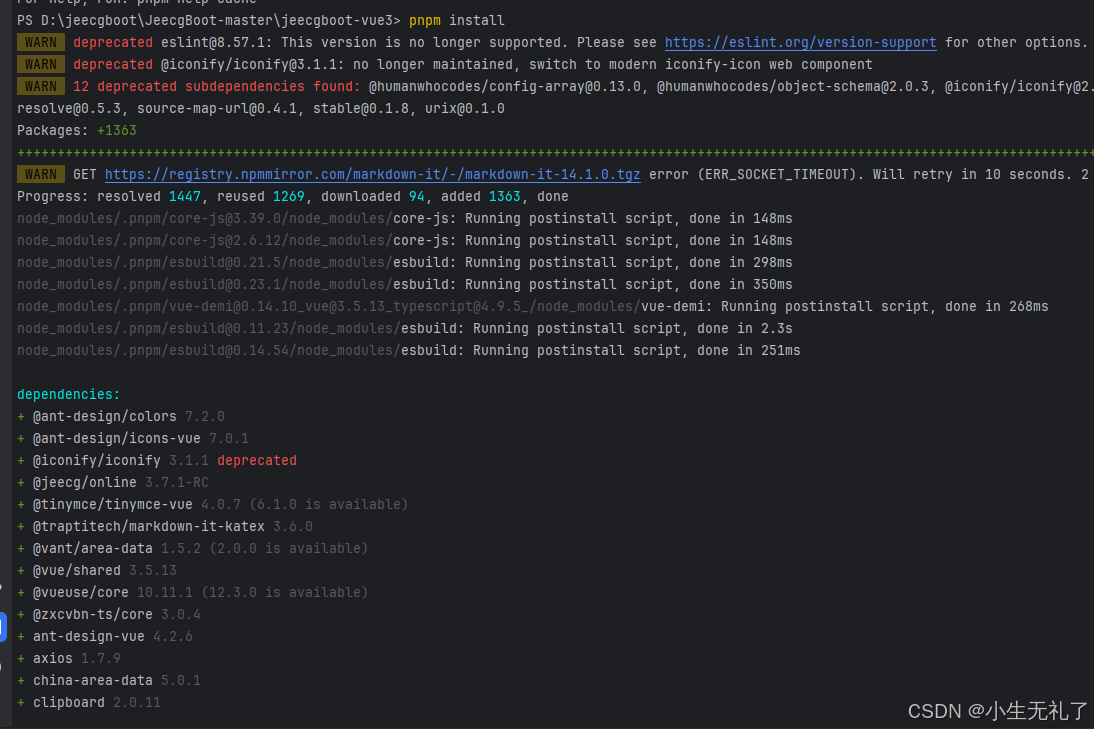Select the @vueuse/core 10.11.1 entry

[x=193, y=592]
